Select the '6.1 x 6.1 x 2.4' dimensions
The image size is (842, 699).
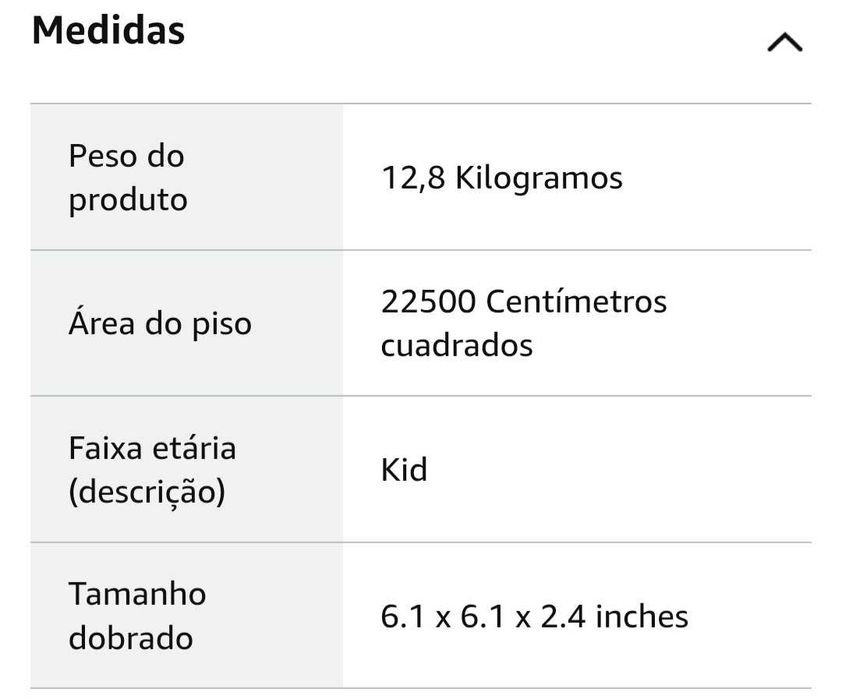click(x=483, y=616)
